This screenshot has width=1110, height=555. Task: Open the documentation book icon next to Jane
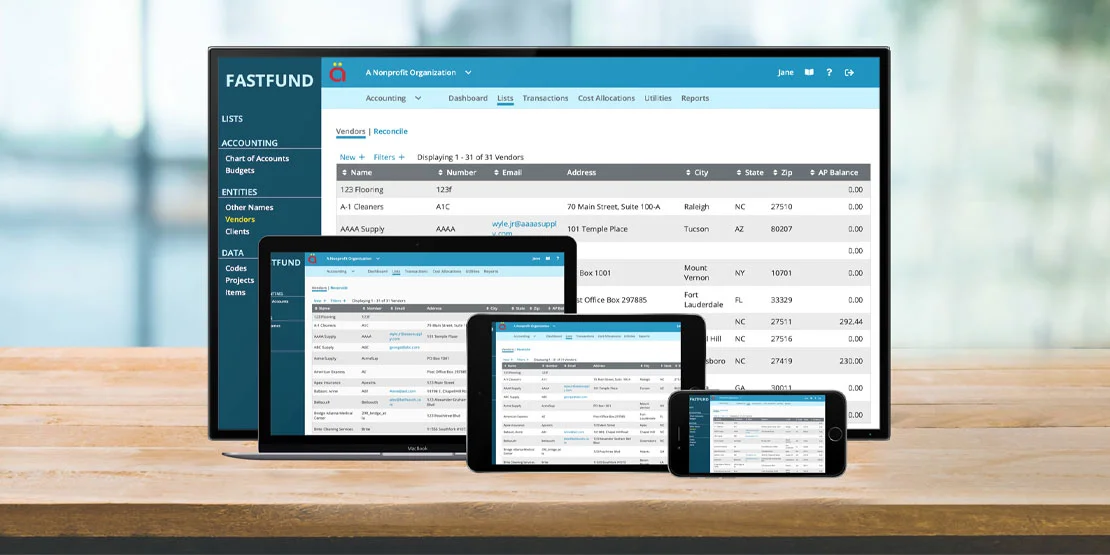(x=809, y=72)
